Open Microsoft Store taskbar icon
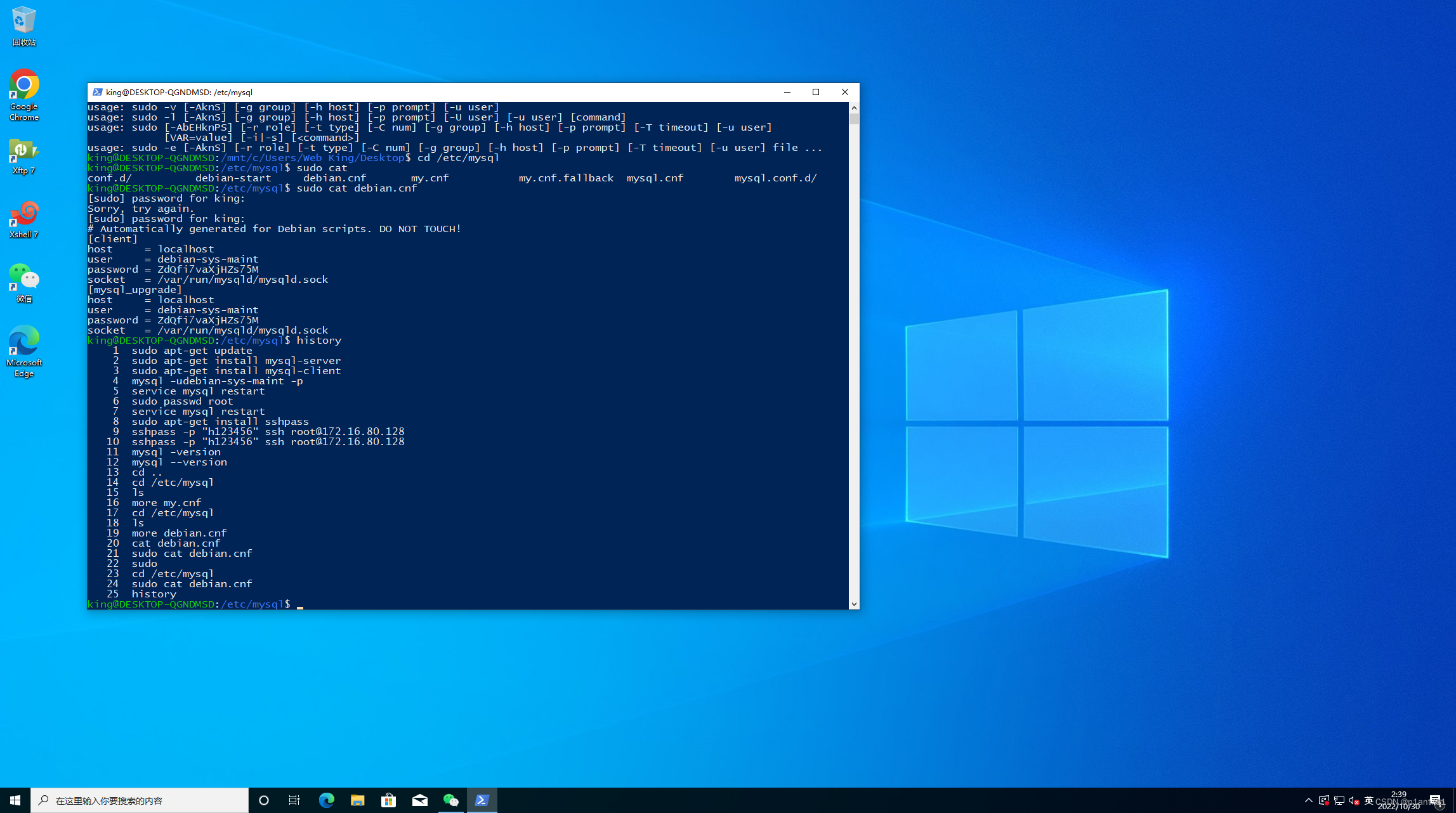The width and height of the screenshot is (1456, 813). 388,800
